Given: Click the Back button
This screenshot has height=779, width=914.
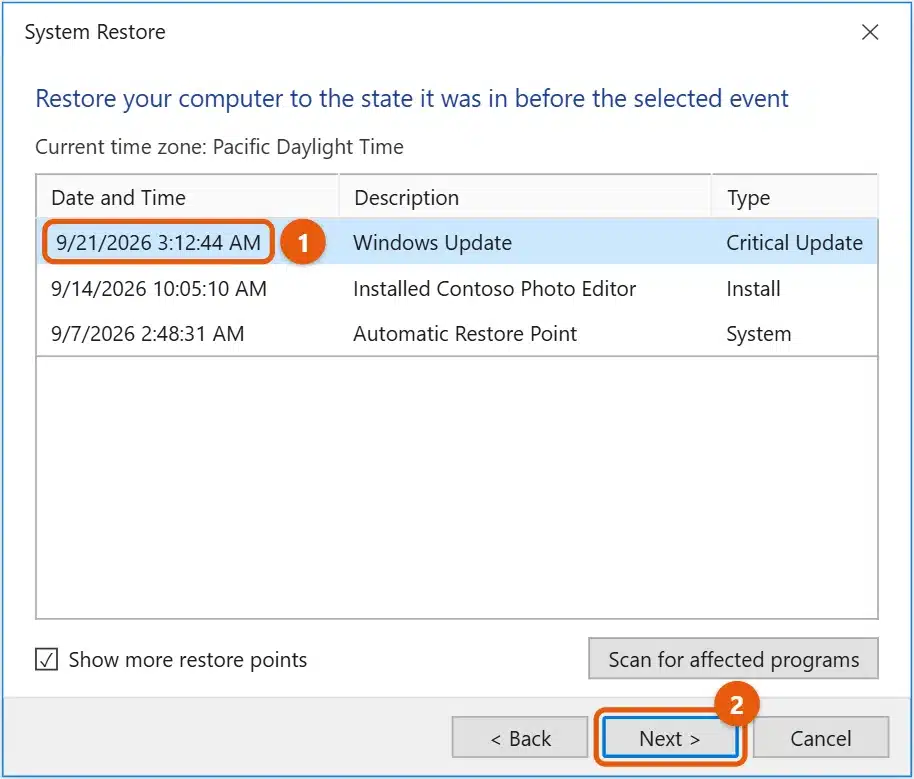Looking at the screenshot, I should (x=520, y=738).
